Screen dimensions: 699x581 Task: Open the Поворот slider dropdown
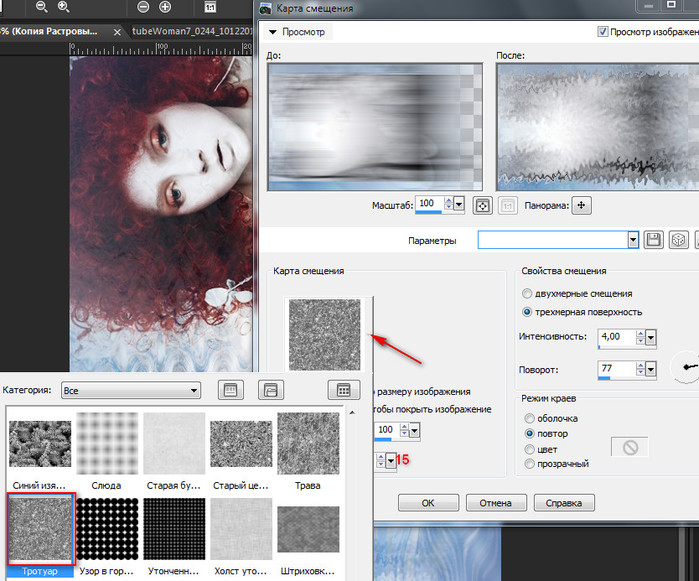(651, 370)
